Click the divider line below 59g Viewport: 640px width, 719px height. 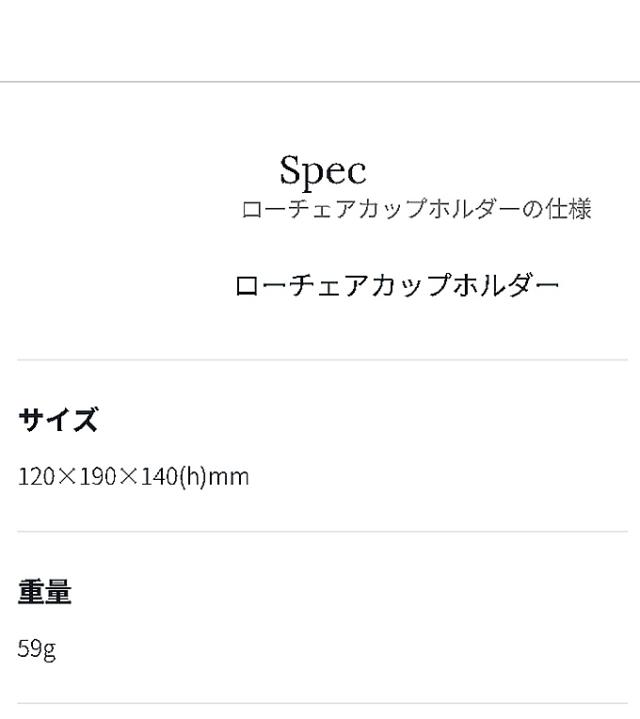coord(322,704)
